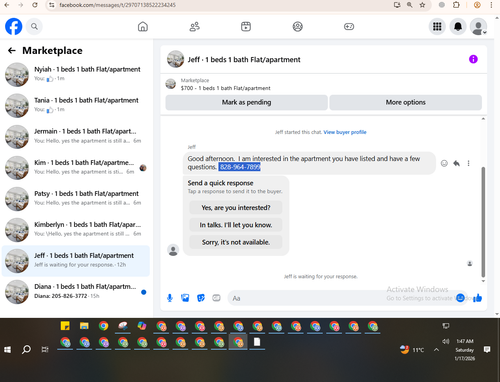Open Kimberlyn's apartment conversation
This screenshot has height=382, width=500.
(x=76, y=229)
